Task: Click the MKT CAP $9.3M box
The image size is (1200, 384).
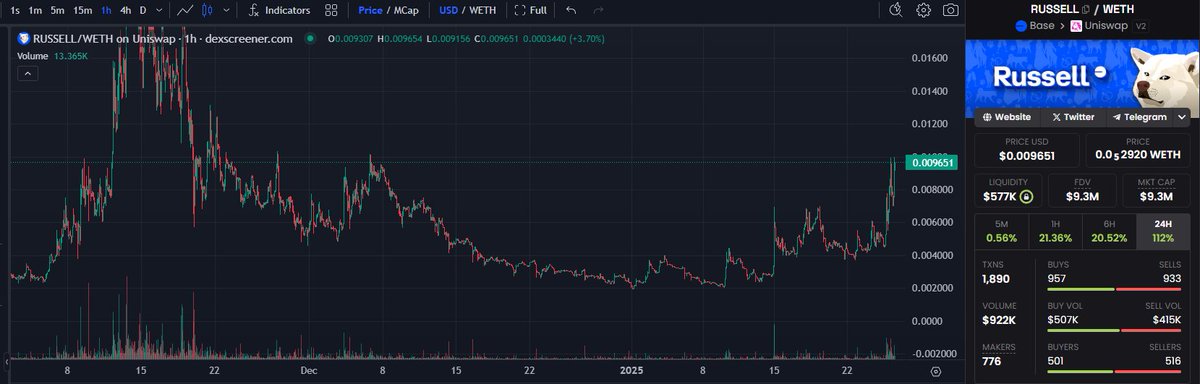Action: [x=1156, y=189]
